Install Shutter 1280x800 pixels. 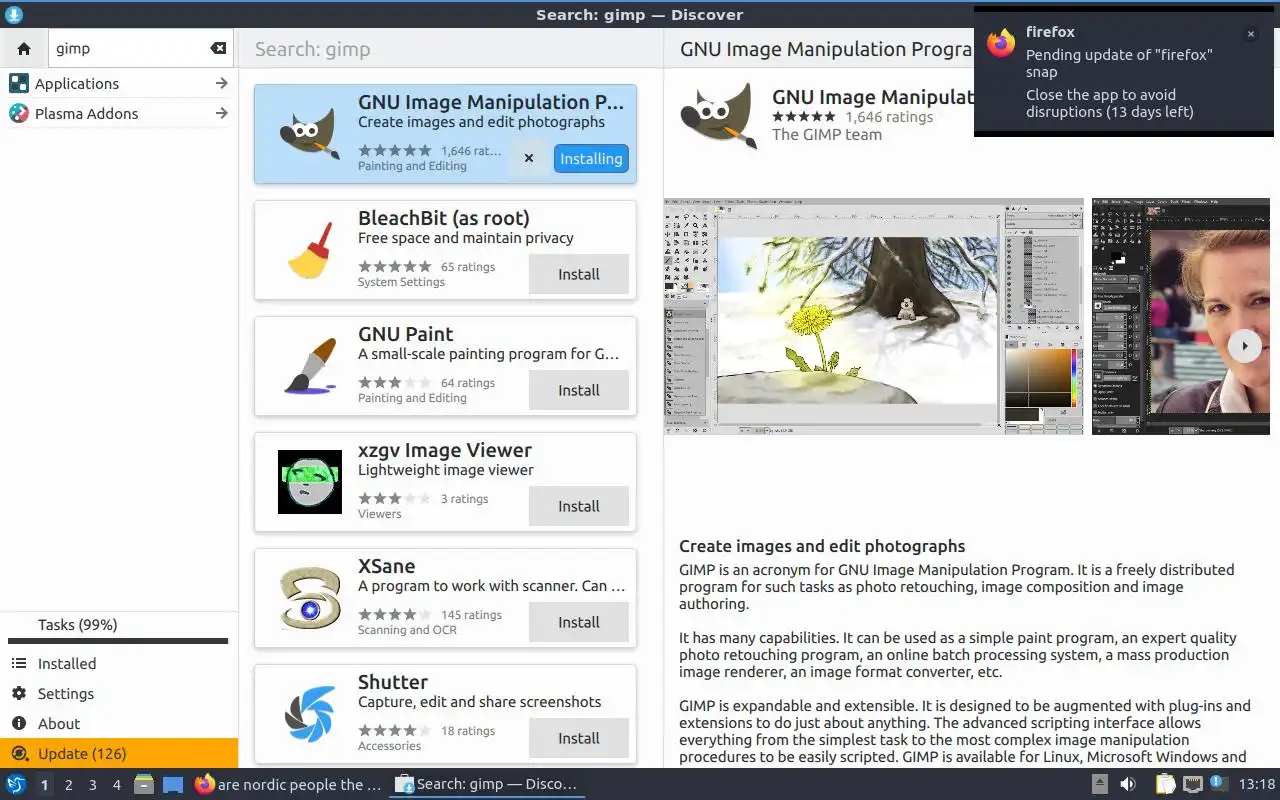pyautogui.click(x=579, y=738)
